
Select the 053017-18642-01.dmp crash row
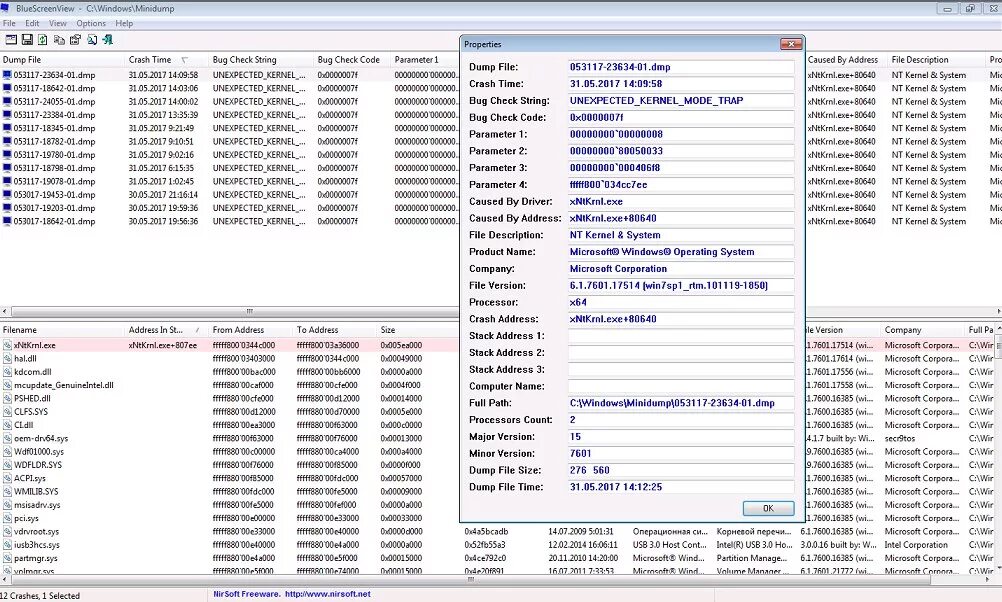[501, 221]
